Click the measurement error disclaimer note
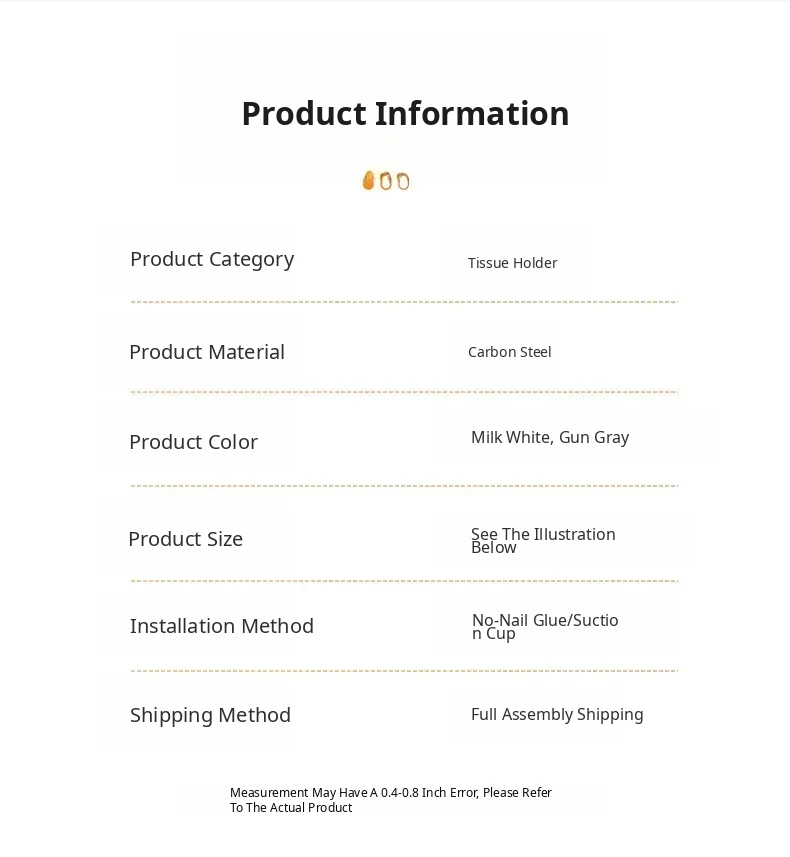Screen dimensions: 790x857 [x=390, y=800]
